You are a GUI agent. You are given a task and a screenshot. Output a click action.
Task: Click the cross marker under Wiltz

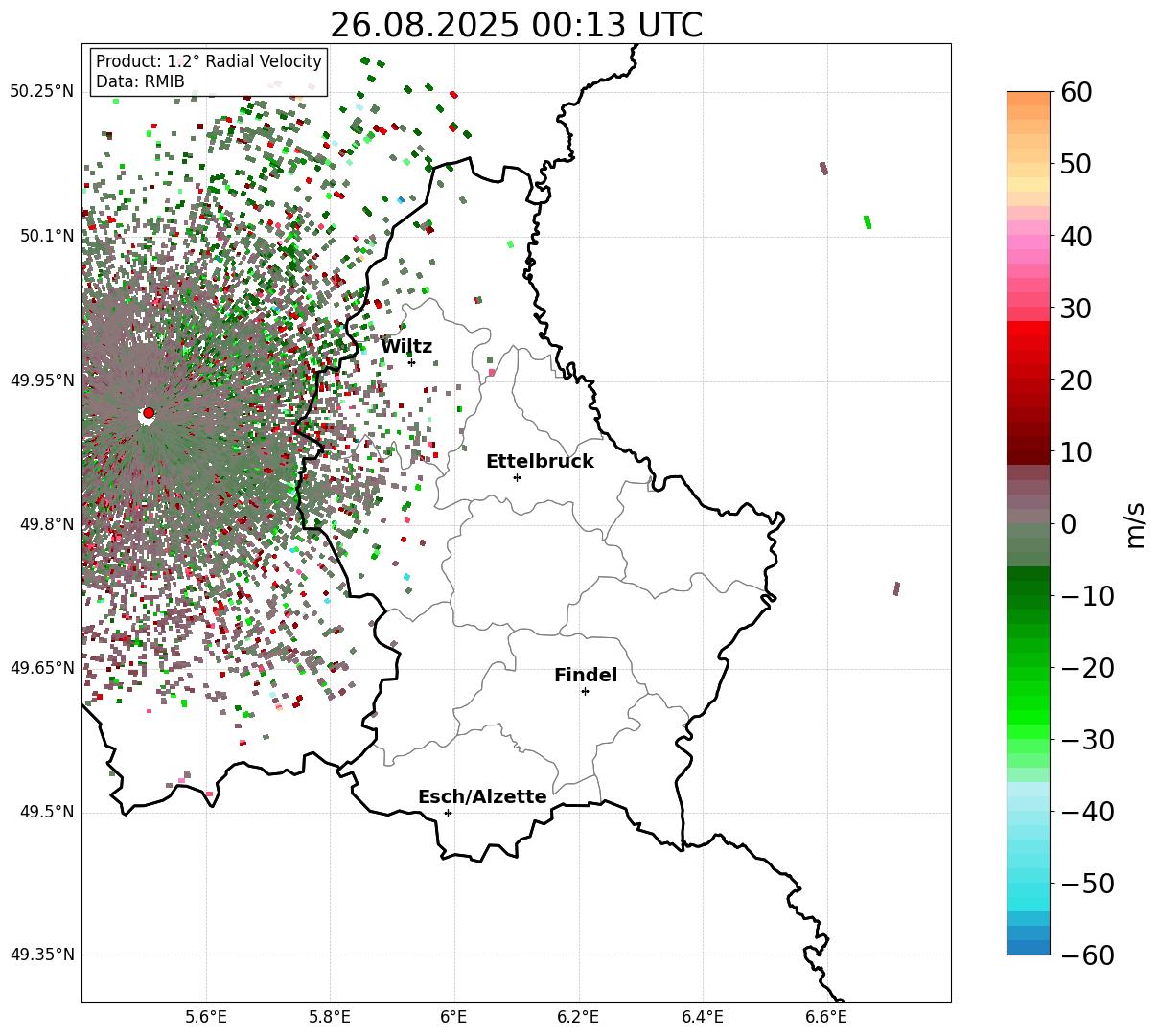pyautogui.click(x=412, y=362)
